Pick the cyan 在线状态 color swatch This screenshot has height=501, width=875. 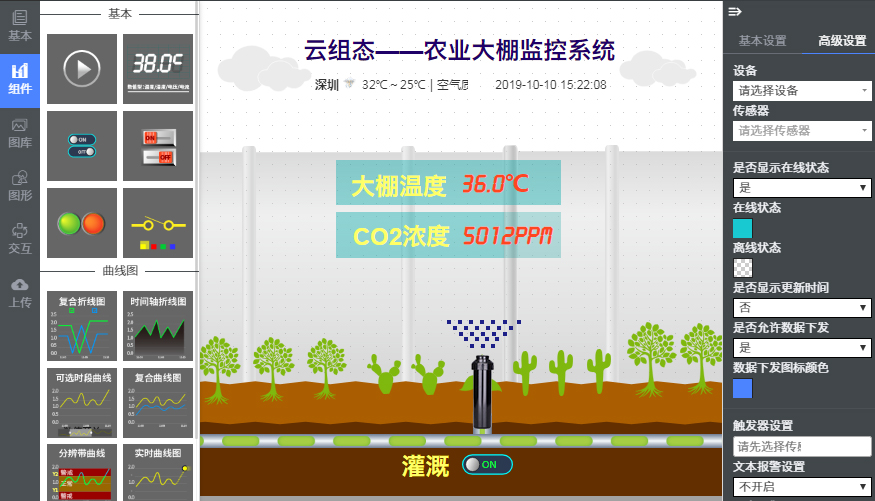(x=743, y=228)
